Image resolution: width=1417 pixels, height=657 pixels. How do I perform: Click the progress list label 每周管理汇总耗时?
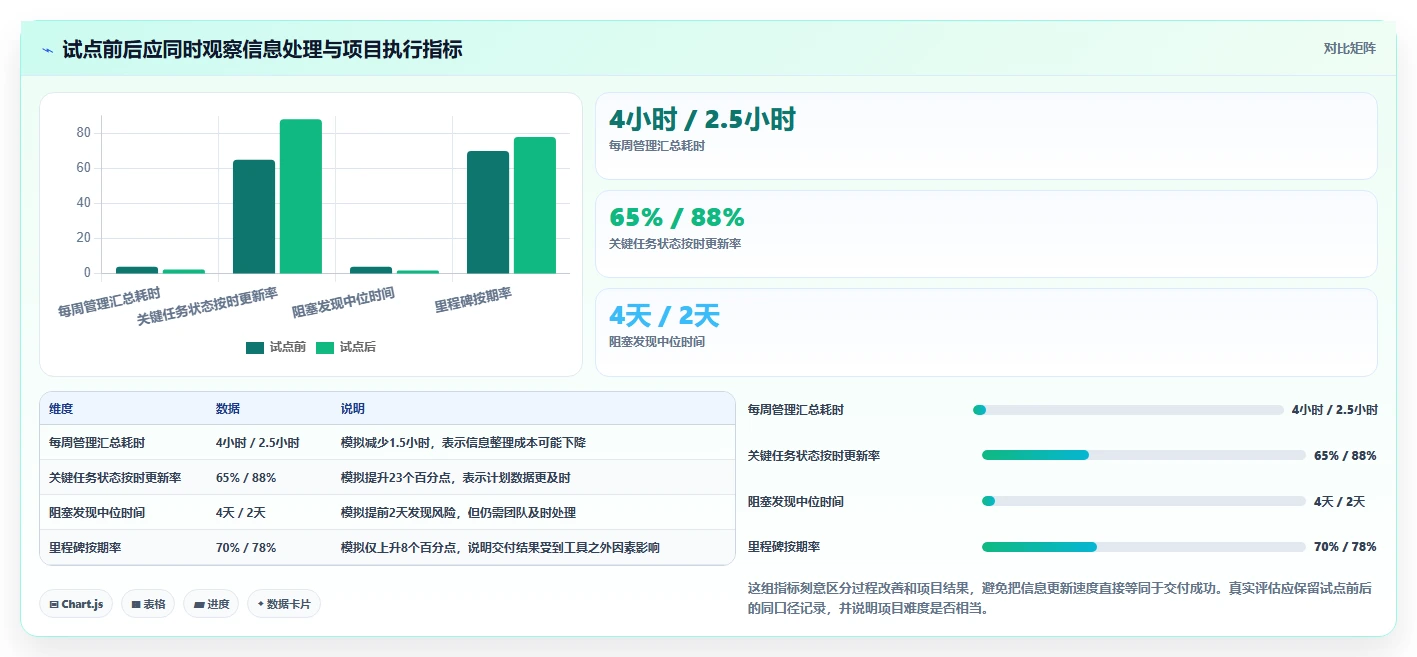tap(796, 410)
